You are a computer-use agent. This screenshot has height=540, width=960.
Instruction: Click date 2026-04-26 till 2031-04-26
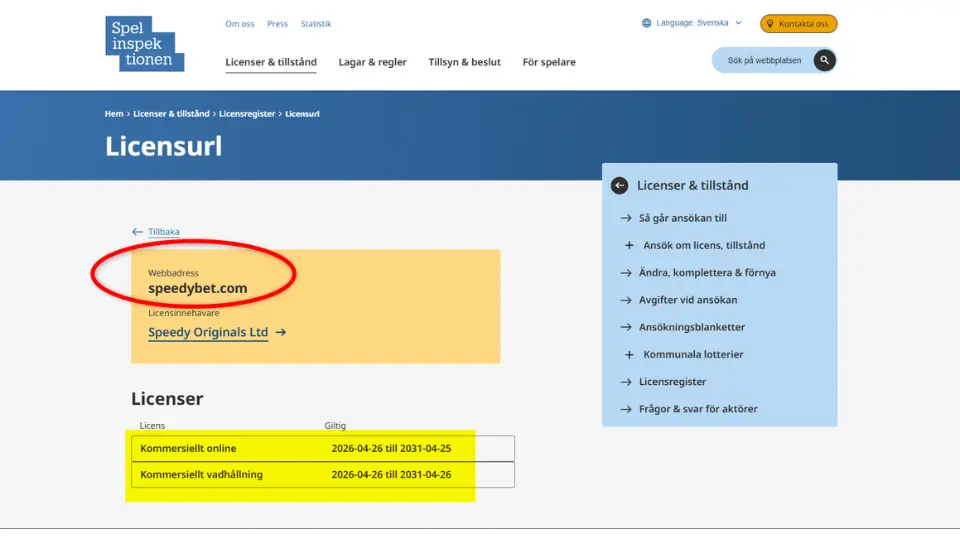pyautogui.click(x=391, y=474)
